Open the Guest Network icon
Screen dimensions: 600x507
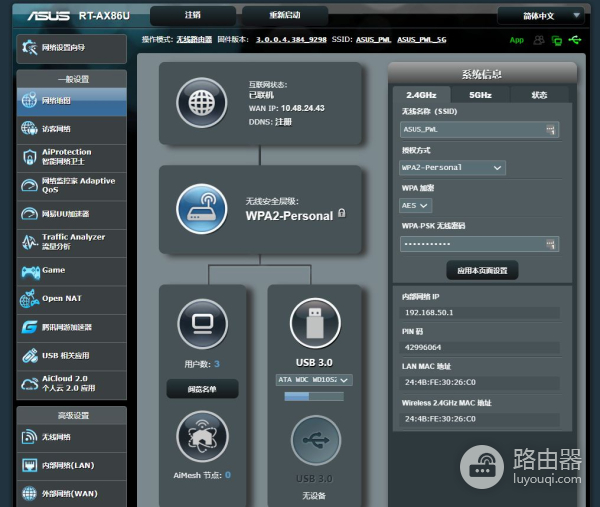(x=29, y=129)
